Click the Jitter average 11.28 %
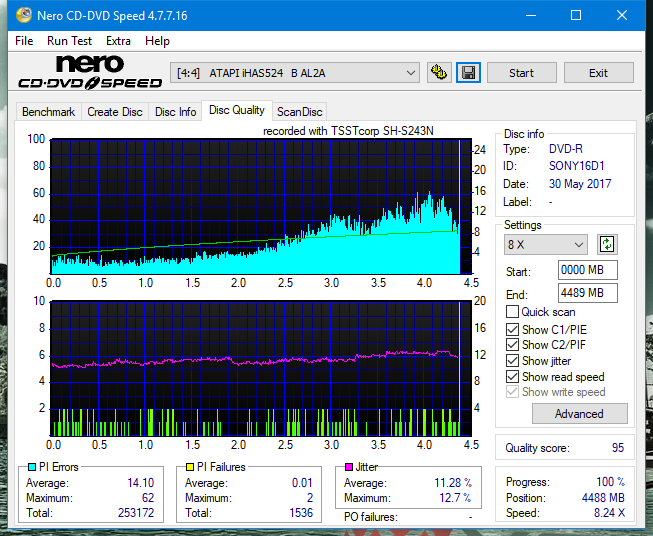653x536 pixels. pyautogui.click(x=453, y=483)
